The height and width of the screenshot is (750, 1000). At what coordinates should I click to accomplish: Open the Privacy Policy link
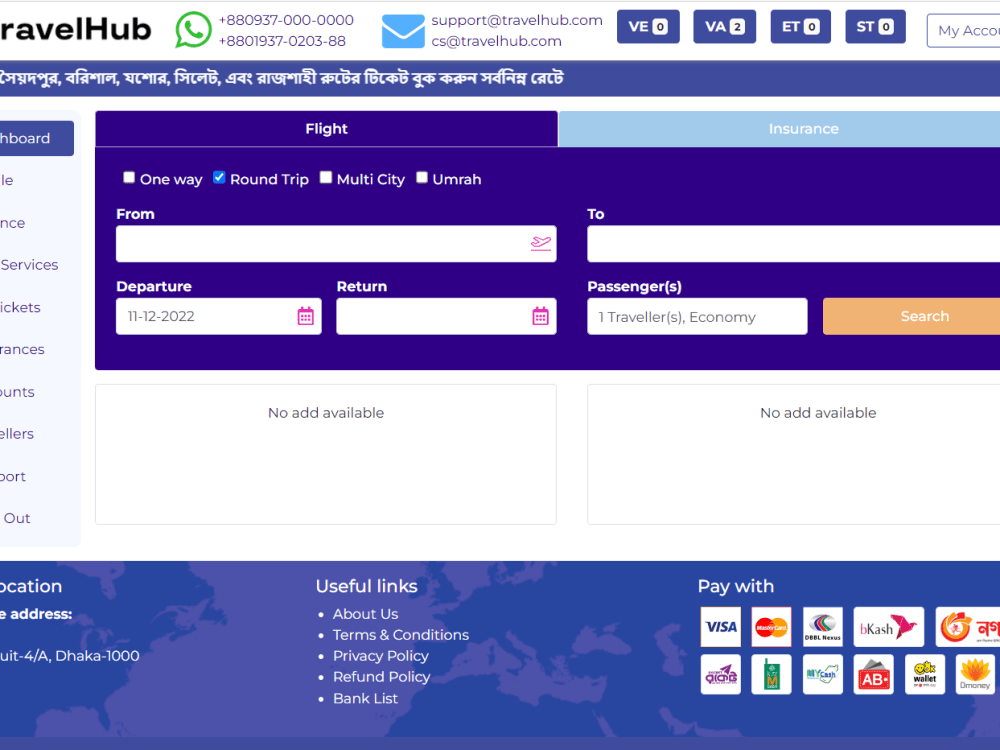pos(381,656)
